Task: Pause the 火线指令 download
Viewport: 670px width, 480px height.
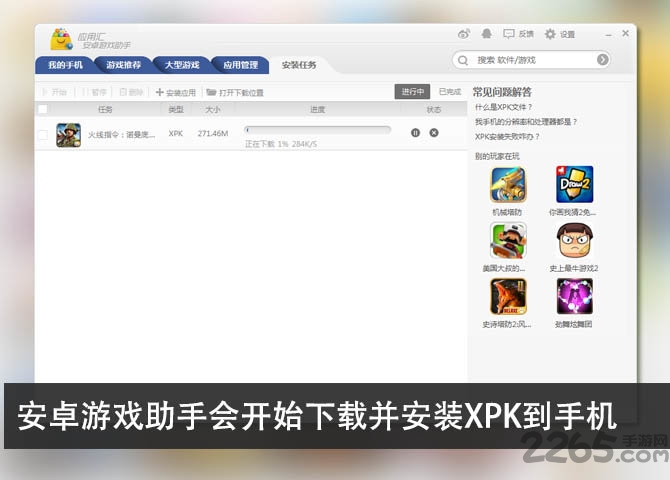Action: point(415,133)
